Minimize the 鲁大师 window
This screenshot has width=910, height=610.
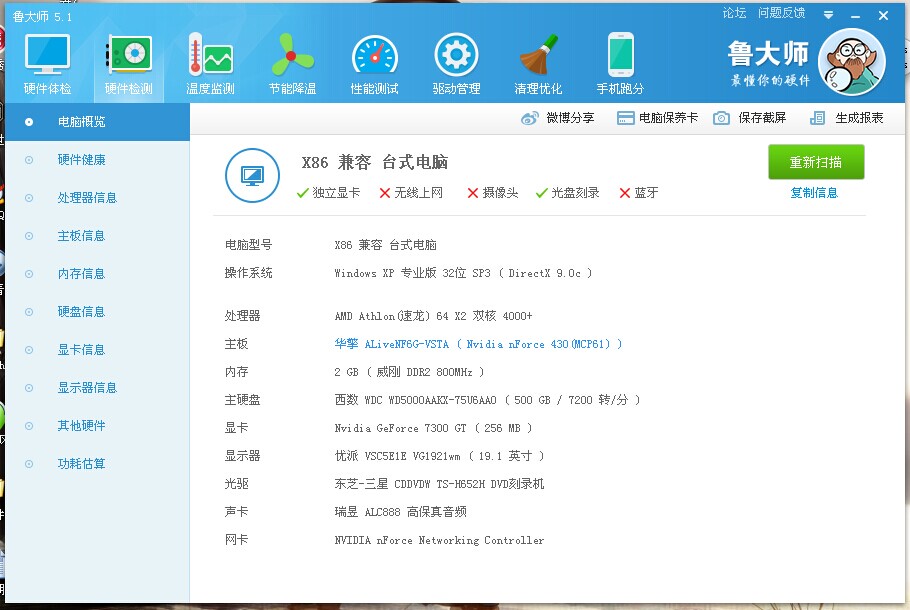855,16
